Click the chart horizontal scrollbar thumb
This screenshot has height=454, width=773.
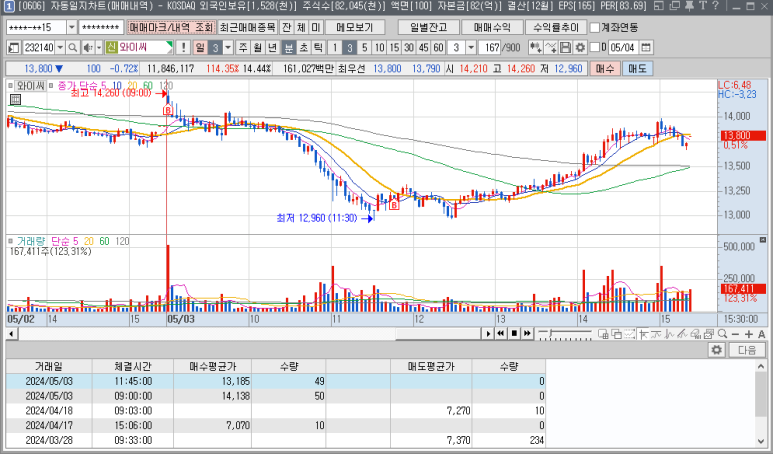click(438, 334)
